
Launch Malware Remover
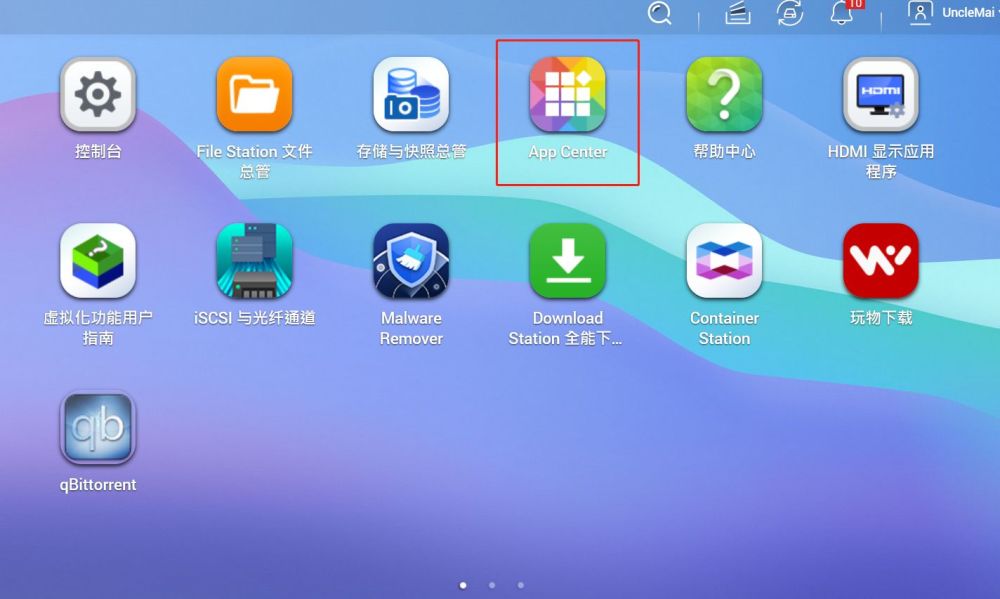411,261
